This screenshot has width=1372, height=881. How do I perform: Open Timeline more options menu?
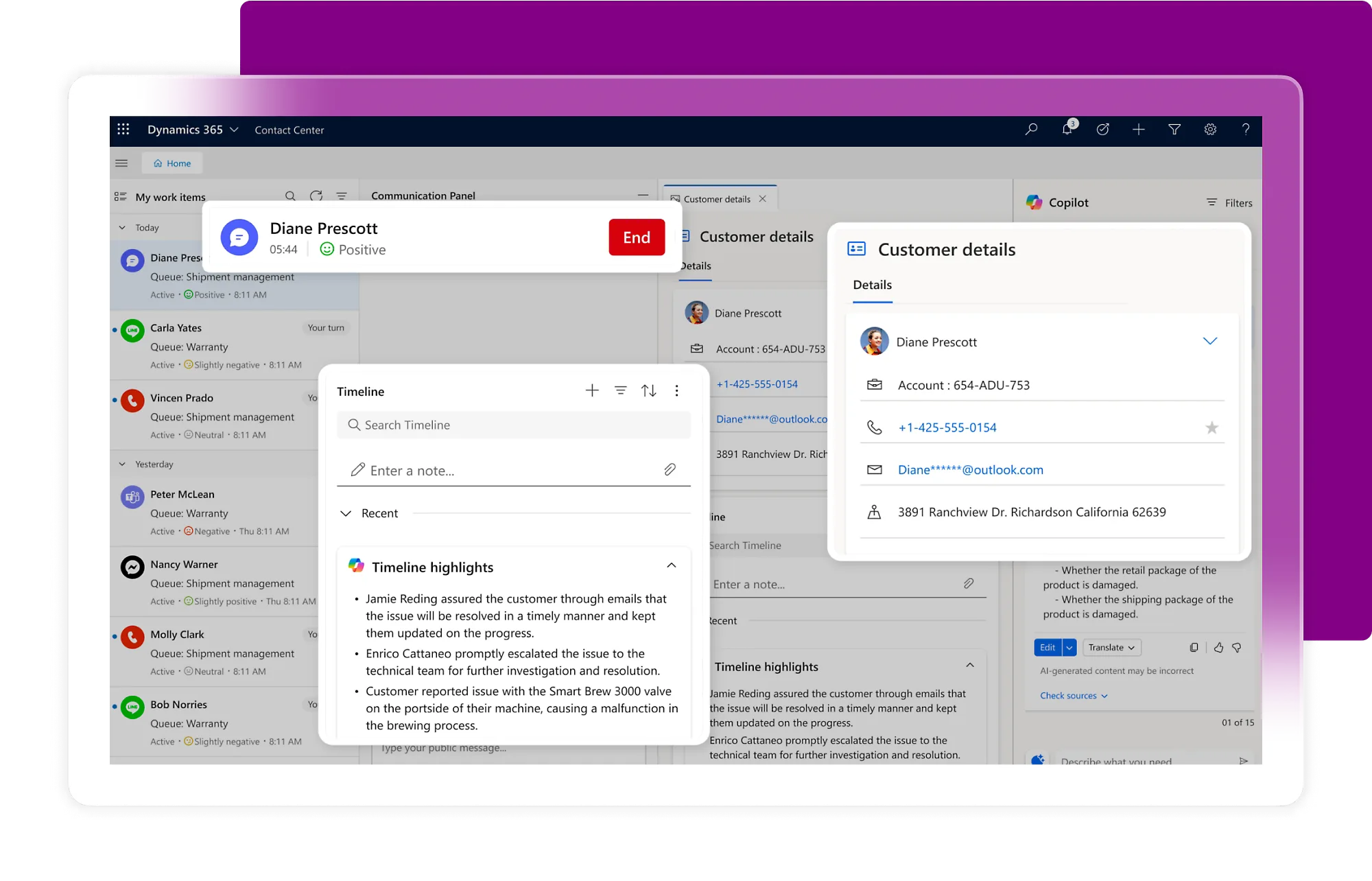click(x=677, y=390)
